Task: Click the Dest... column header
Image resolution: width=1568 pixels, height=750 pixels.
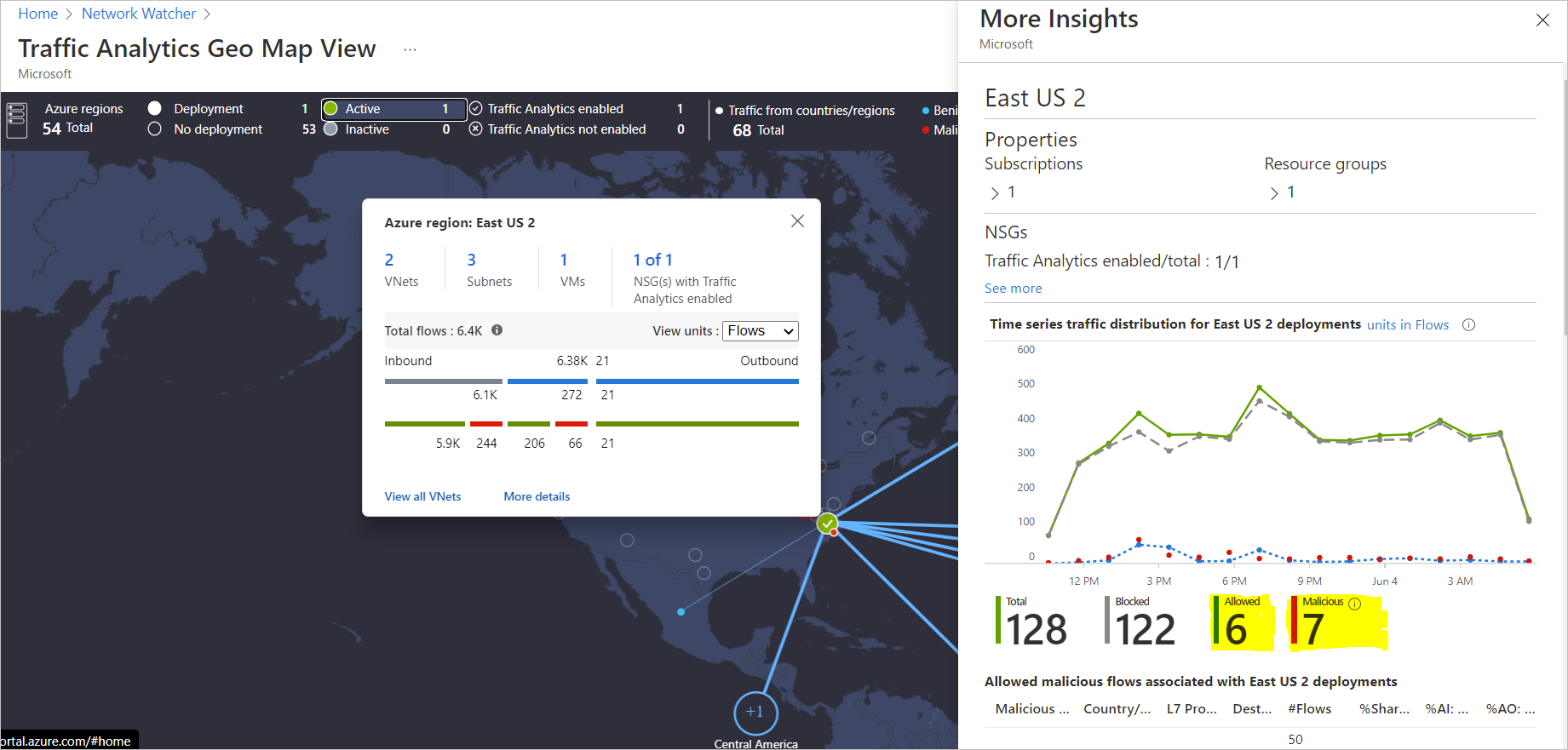Action: (1252, 709)
